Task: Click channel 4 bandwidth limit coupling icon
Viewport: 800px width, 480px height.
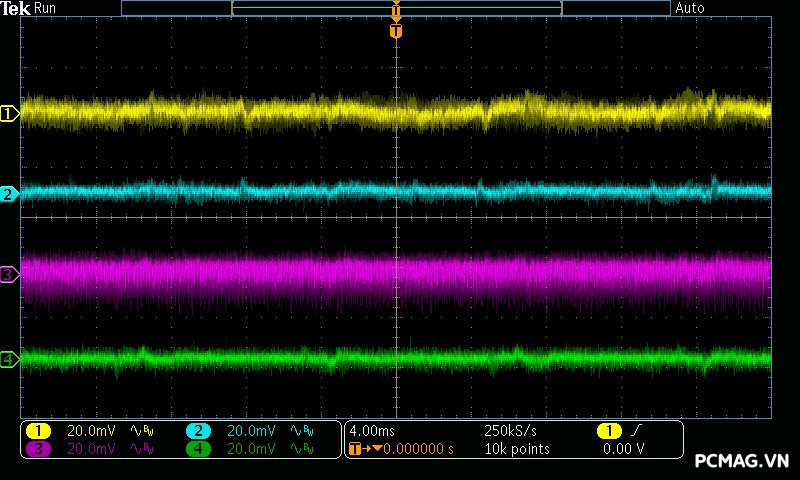Action: coord(300,449)
